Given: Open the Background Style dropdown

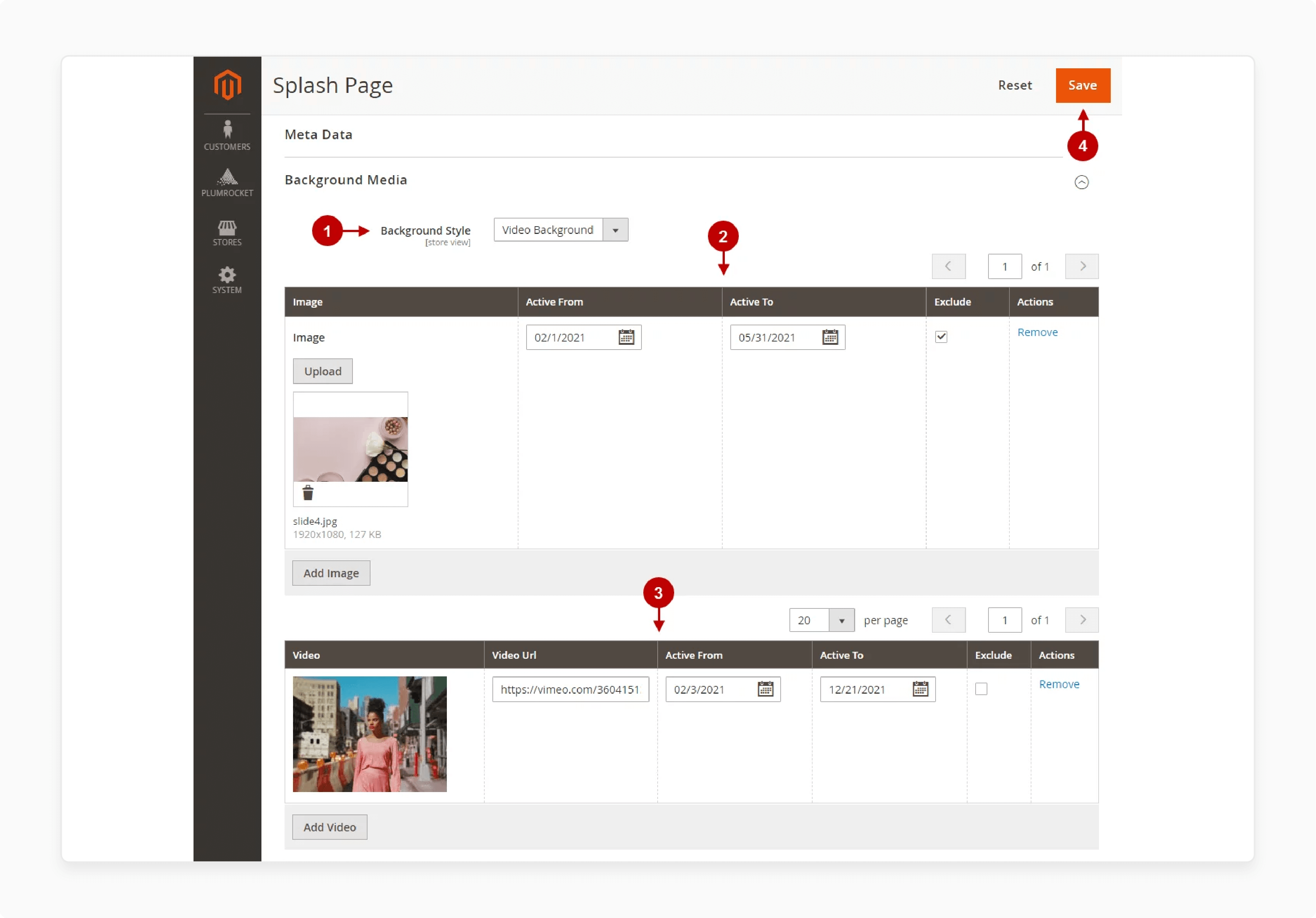Looking at the screenshot, I should 561,230.
